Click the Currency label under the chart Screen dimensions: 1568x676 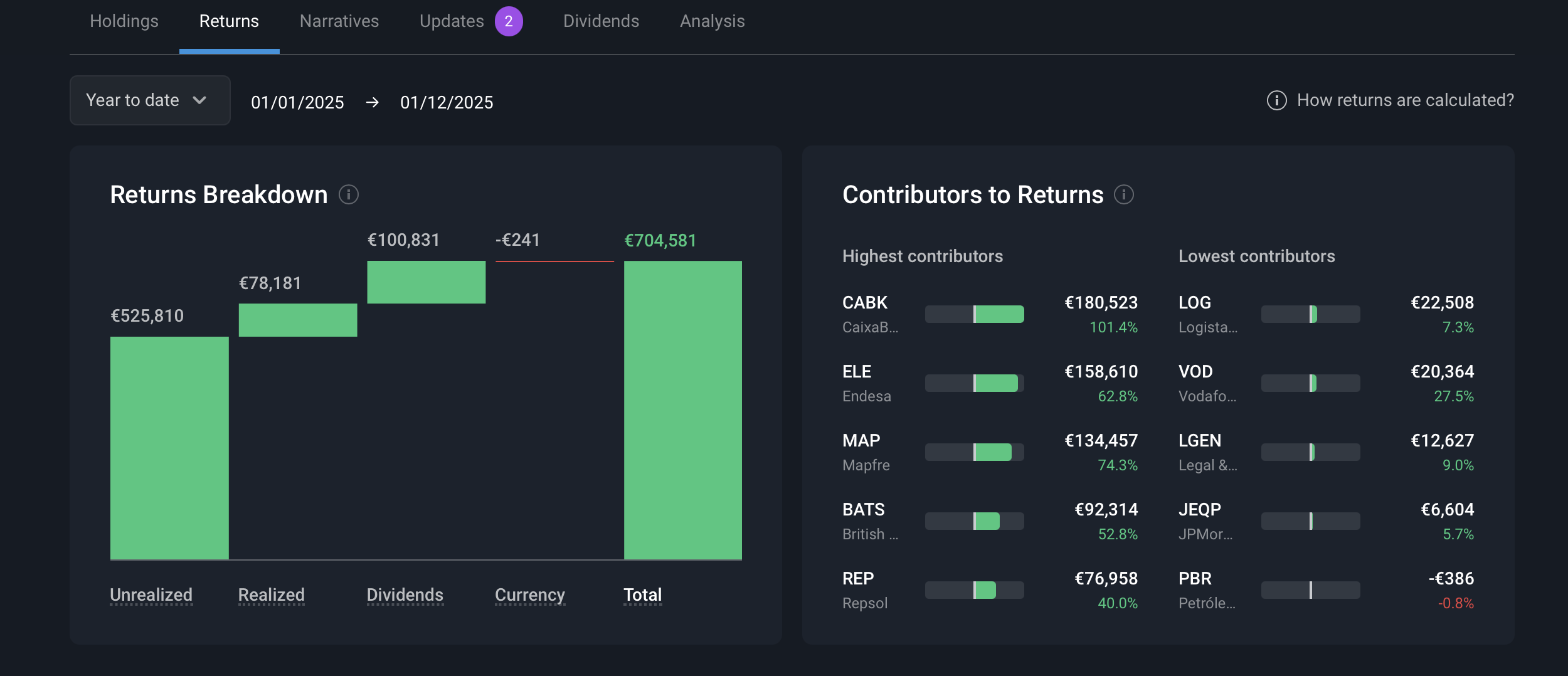529,594
